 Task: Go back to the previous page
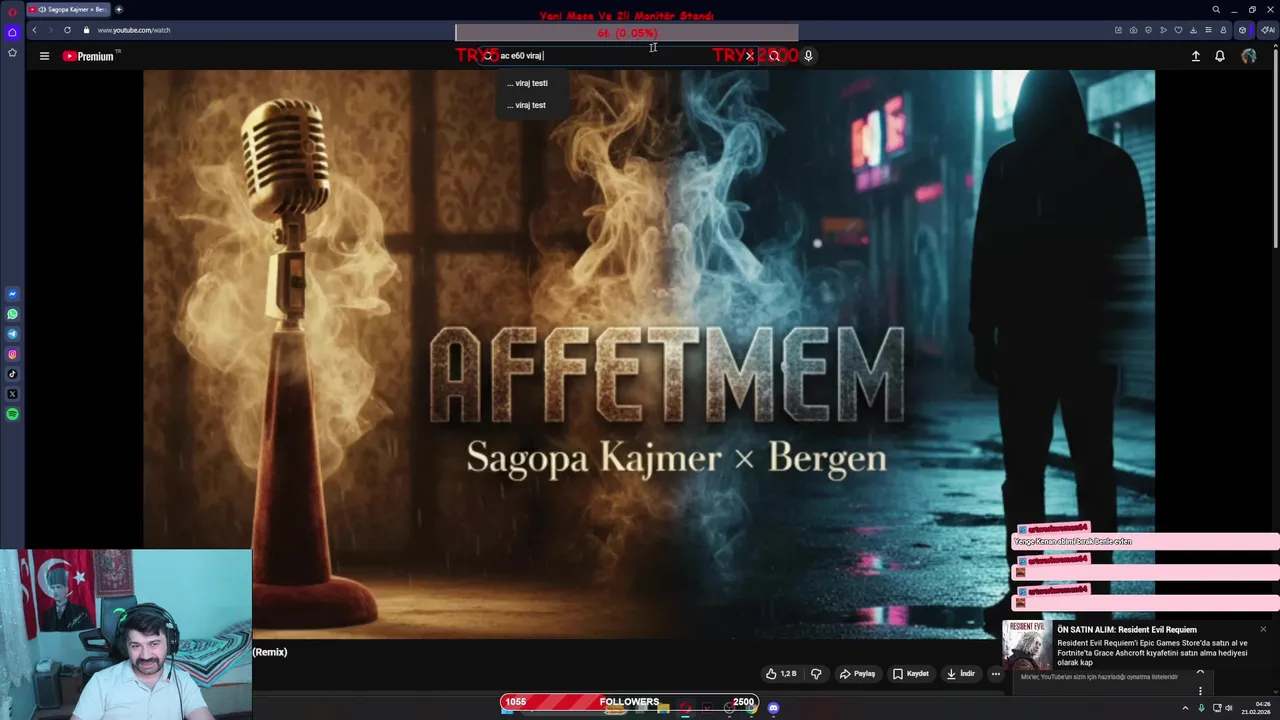pyautogui.click(x=34, y=30)
